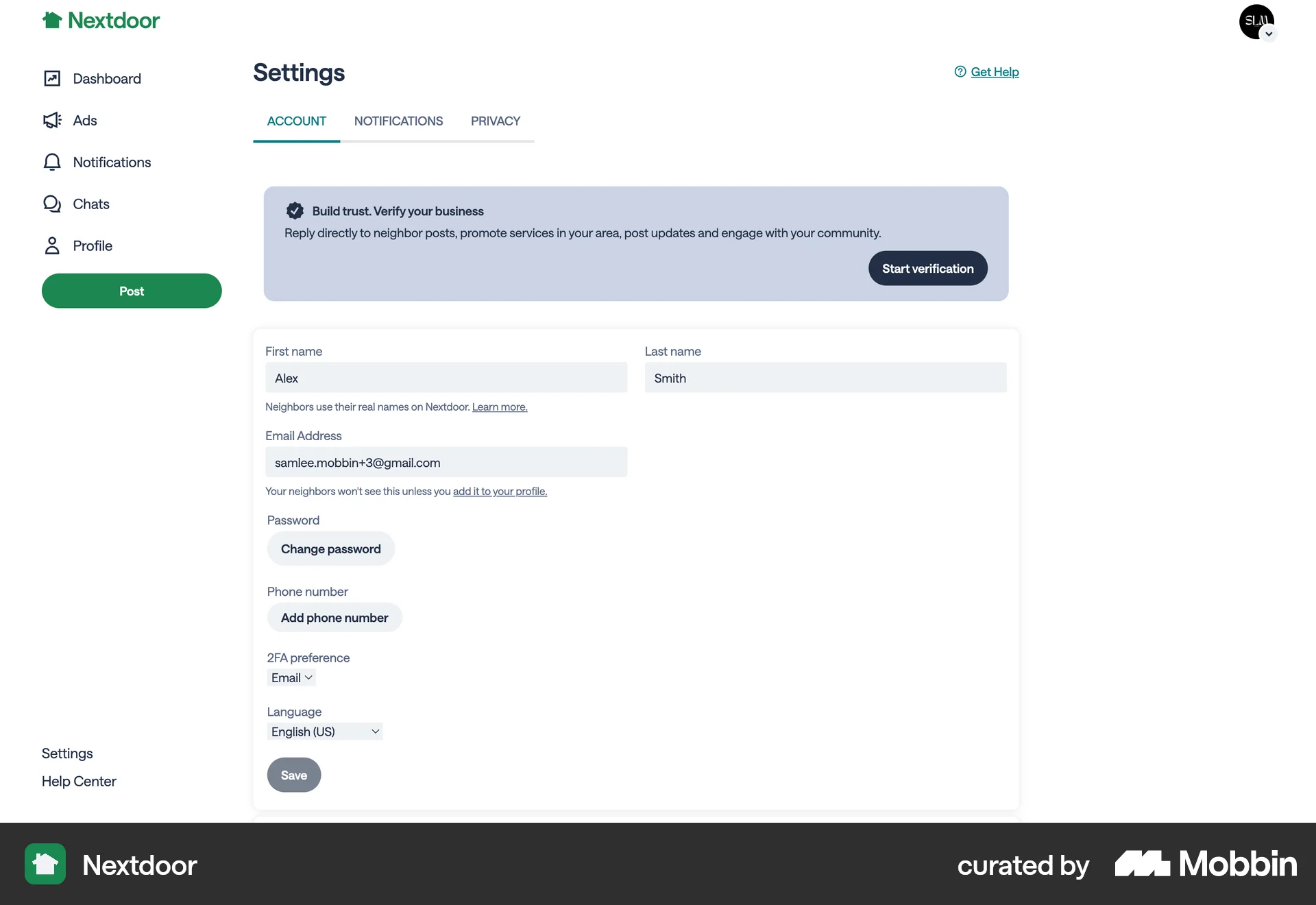
Task: Expand the Language English (US) dropdown
Action: pos(324,731)
